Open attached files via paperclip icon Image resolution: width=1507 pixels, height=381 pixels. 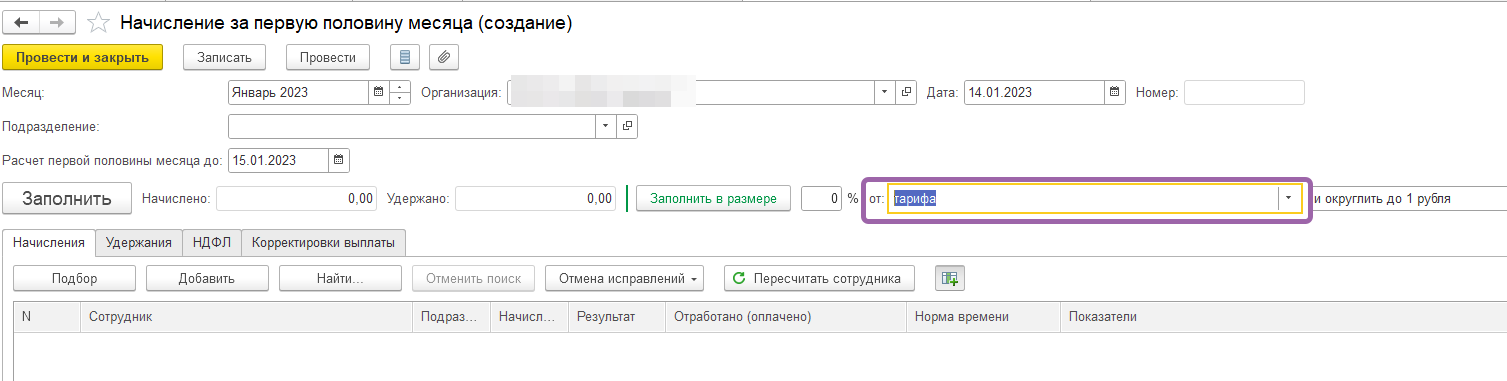[445, 57]
